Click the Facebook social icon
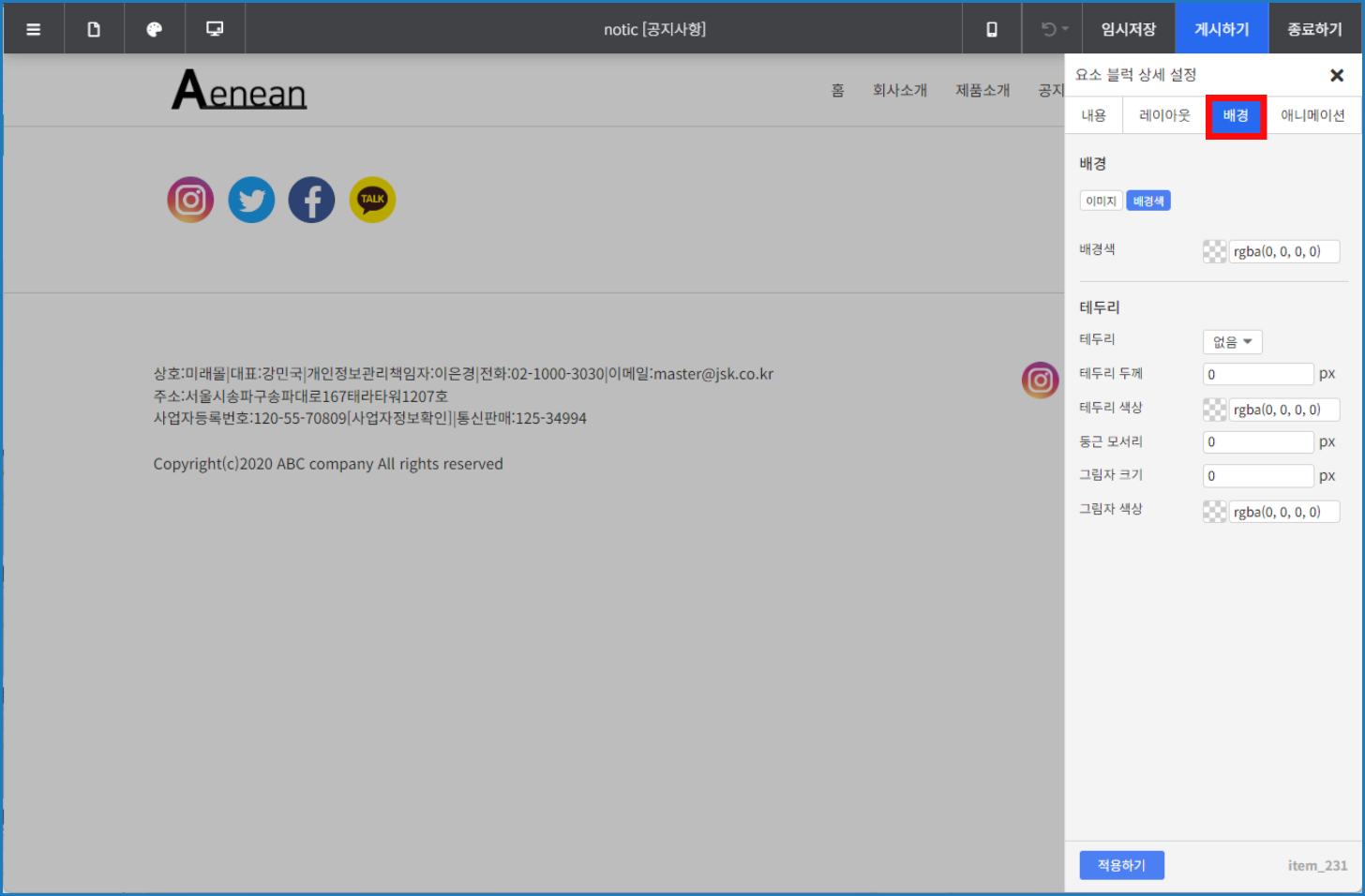The height and width of the screenshot is (896, 1365). [x=311, y=199]
